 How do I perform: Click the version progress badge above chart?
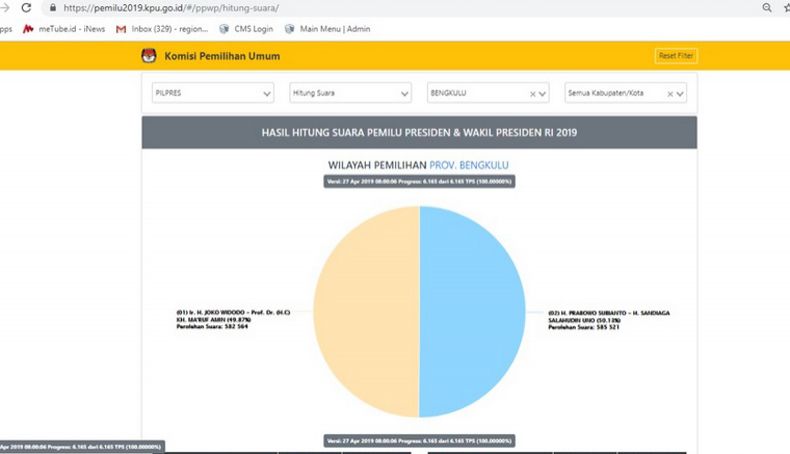[x=419, y=181]
